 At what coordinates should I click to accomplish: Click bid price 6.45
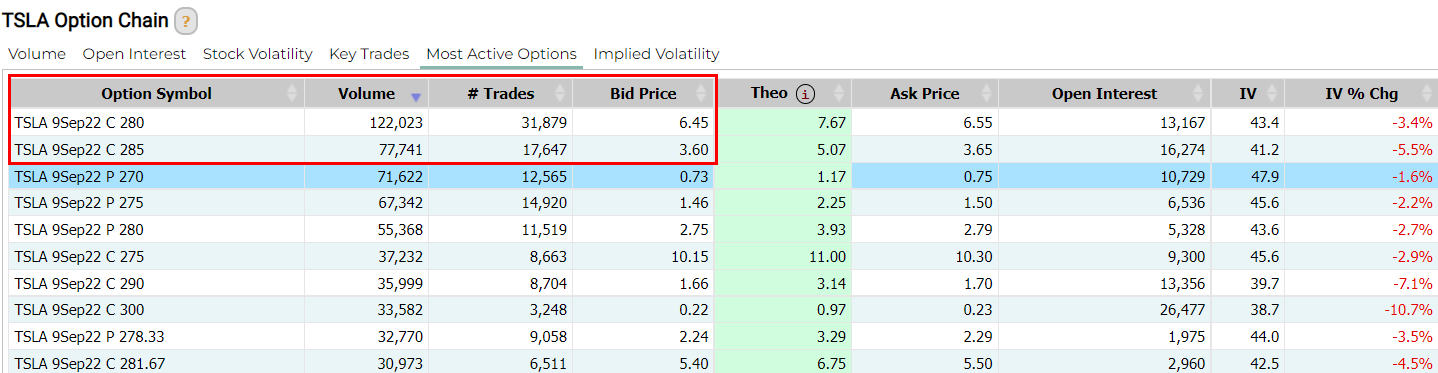click(x=693, y=123)
